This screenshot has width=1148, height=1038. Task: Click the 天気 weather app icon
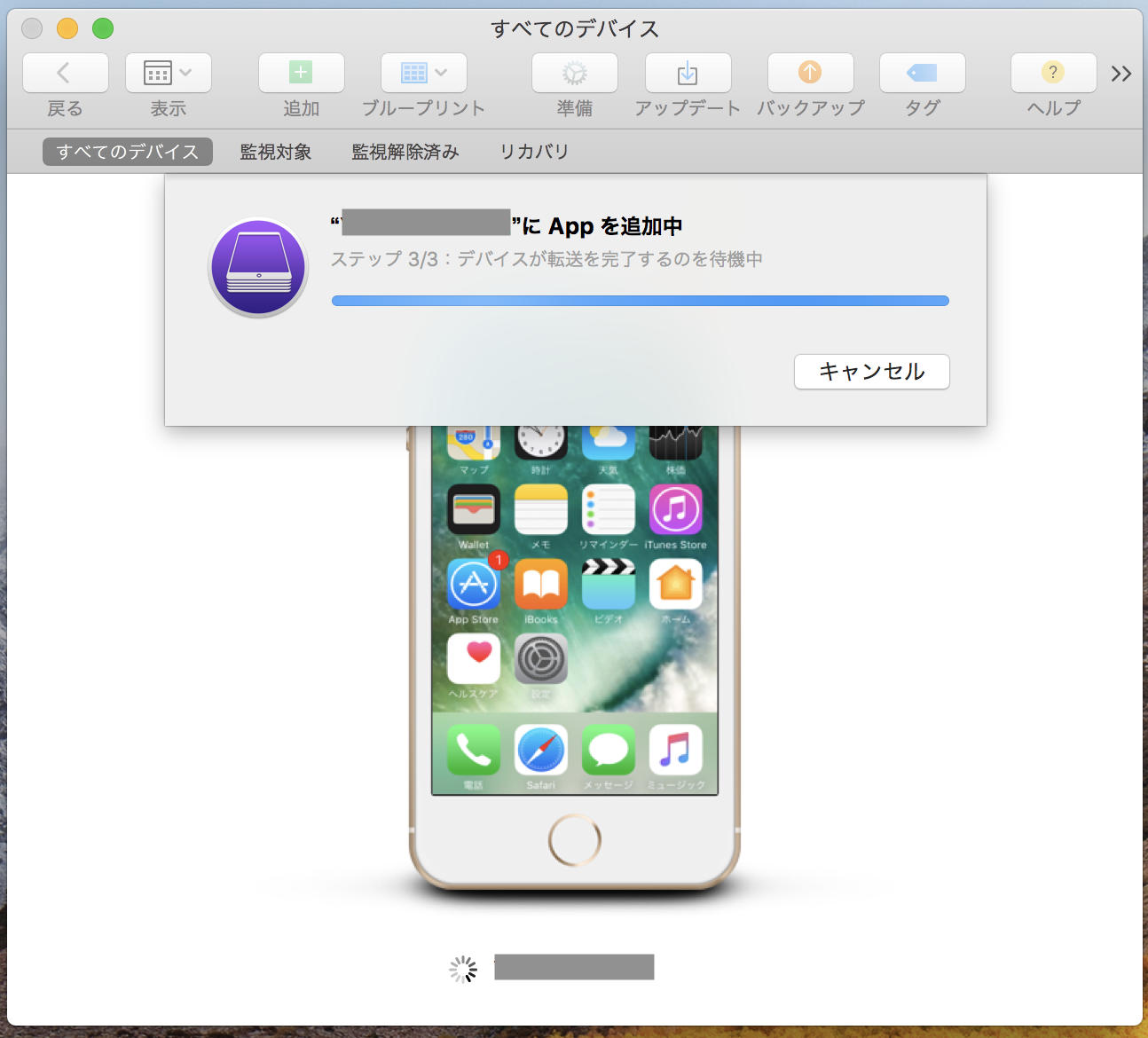[x=609, y=442]
